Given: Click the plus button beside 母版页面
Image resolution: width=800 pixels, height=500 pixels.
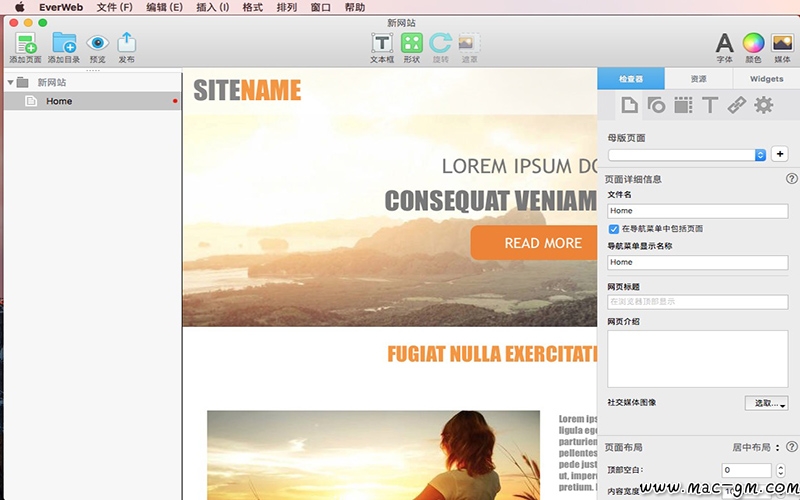Looking at the screenshot, I should pos(780,154).
